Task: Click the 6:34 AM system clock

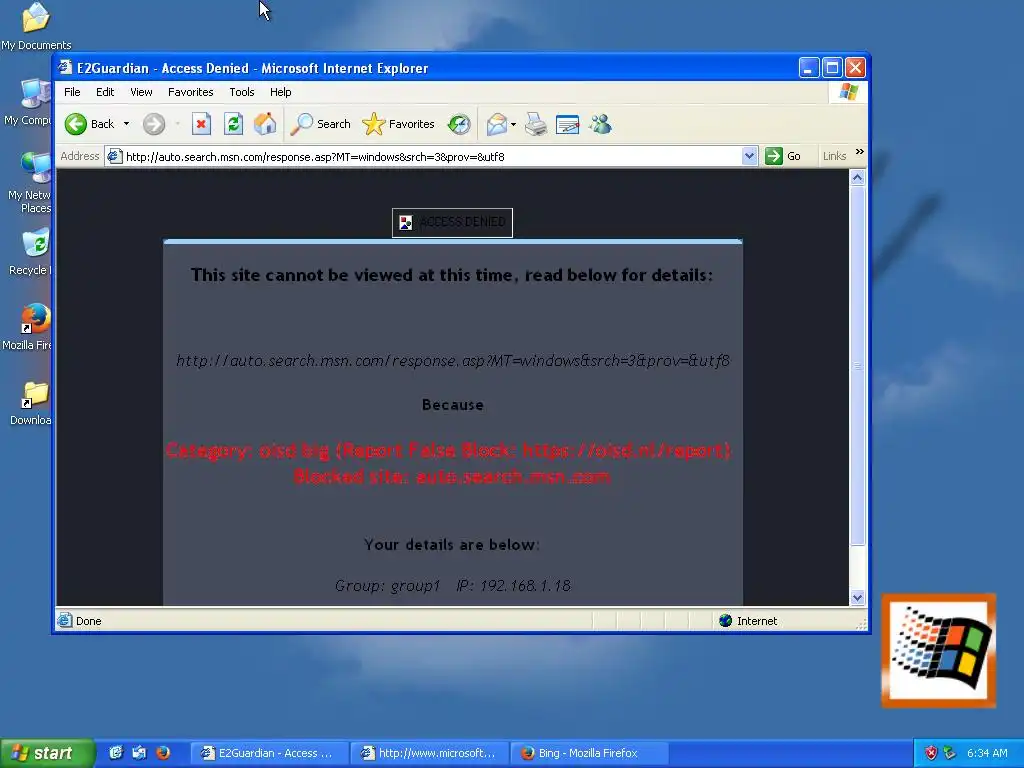Action: 987,753
